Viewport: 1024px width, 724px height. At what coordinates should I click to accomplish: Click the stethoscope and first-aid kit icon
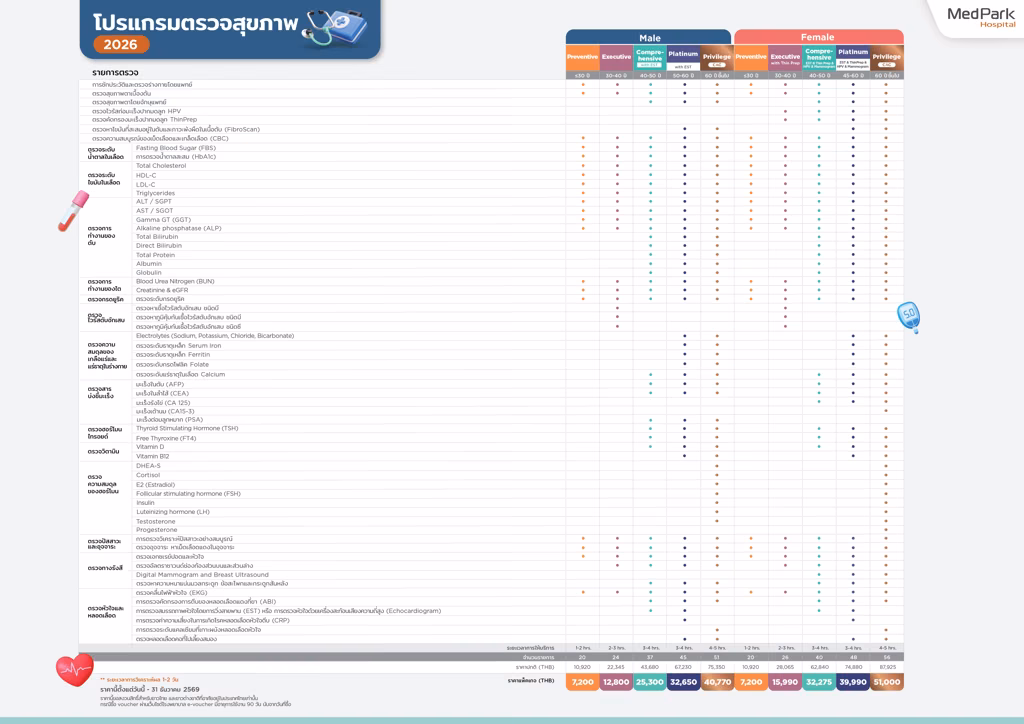335,27
